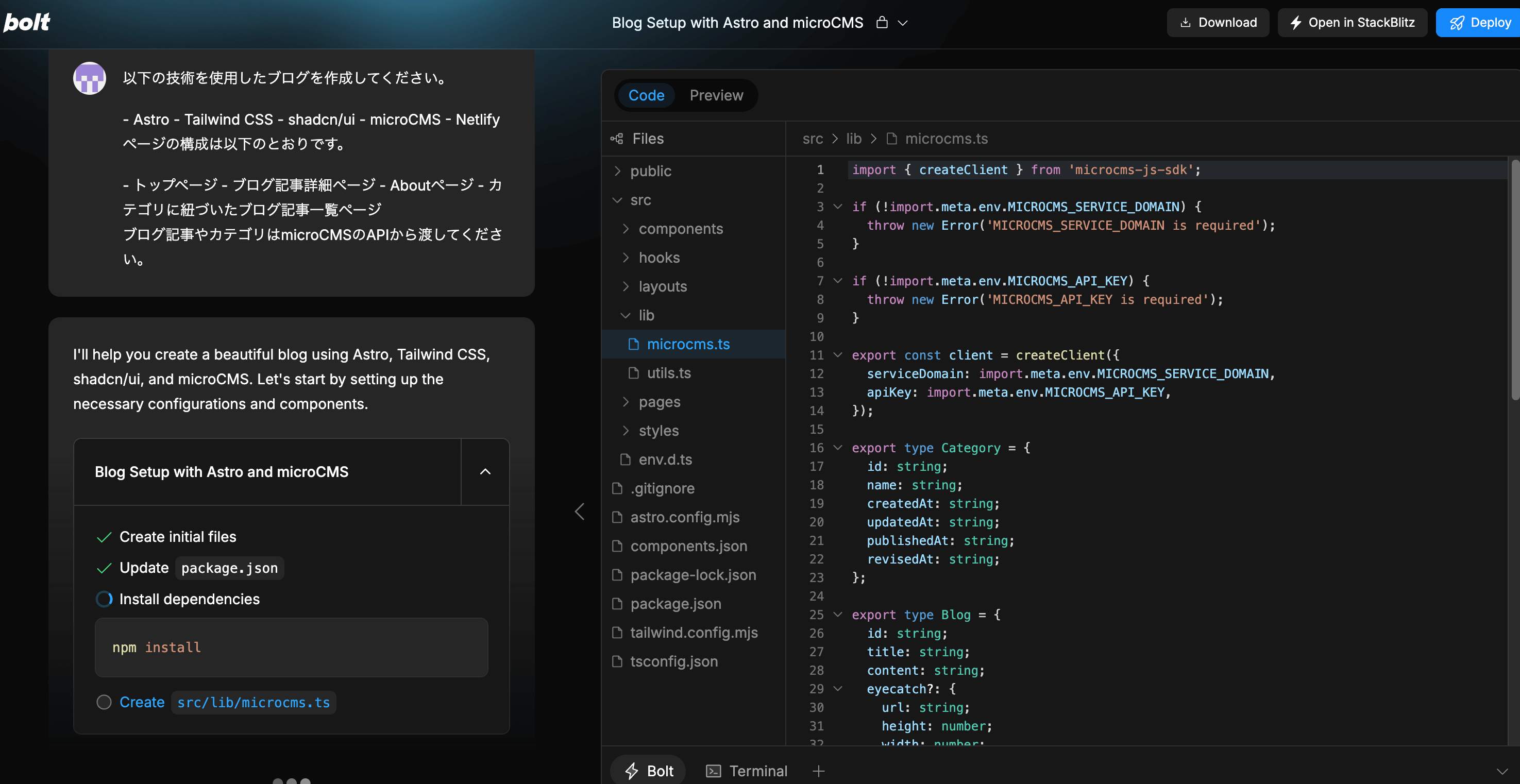This screenshot has height=784, width=1520.
Task: Click line number 14 in gutter
Action: coord(816,411)
